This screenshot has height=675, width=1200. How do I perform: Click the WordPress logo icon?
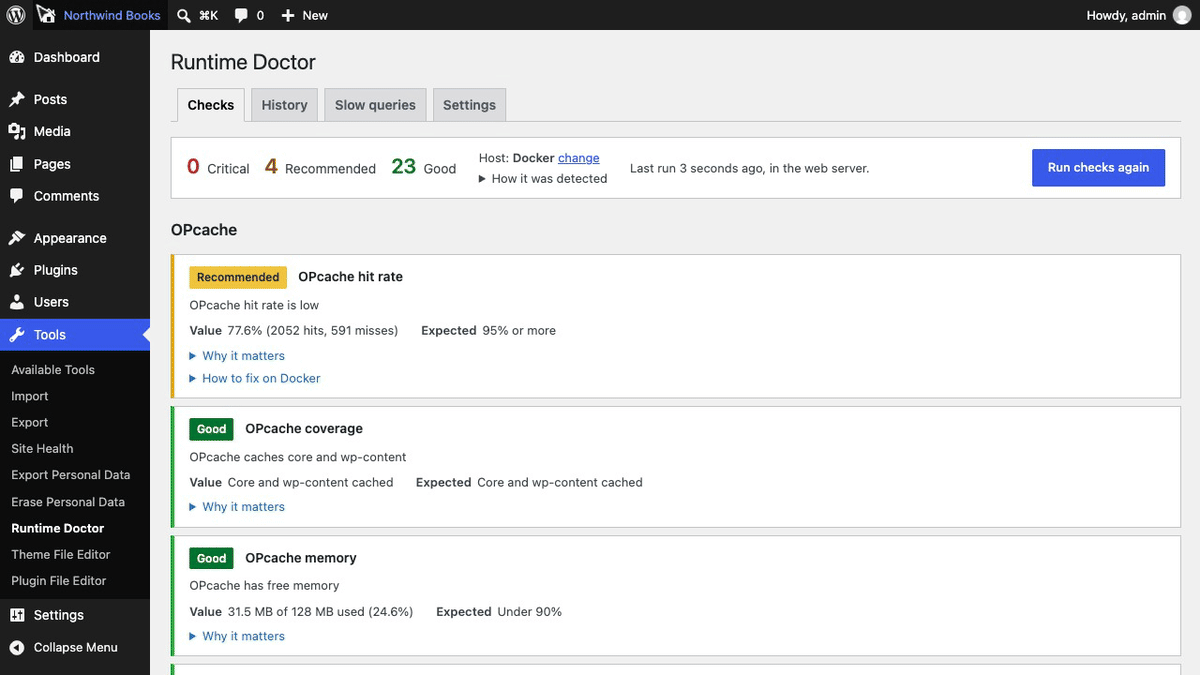(x=16, y=15)
